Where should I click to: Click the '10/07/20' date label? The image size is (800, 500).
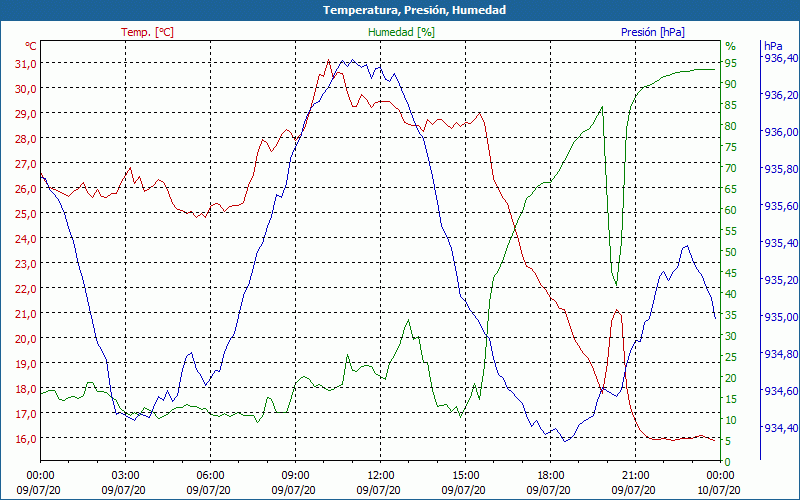[718, 491]
